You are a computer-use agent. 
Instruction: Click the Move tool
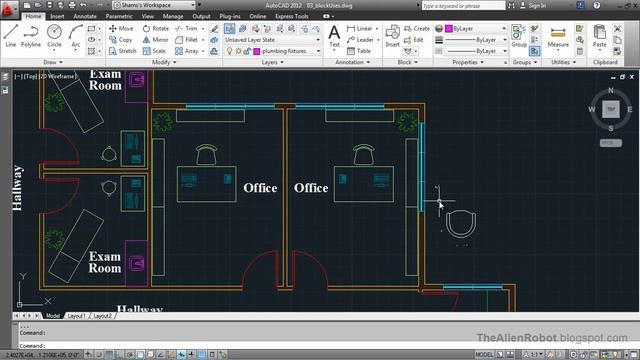pyautogui.click(x=121, y=29)
